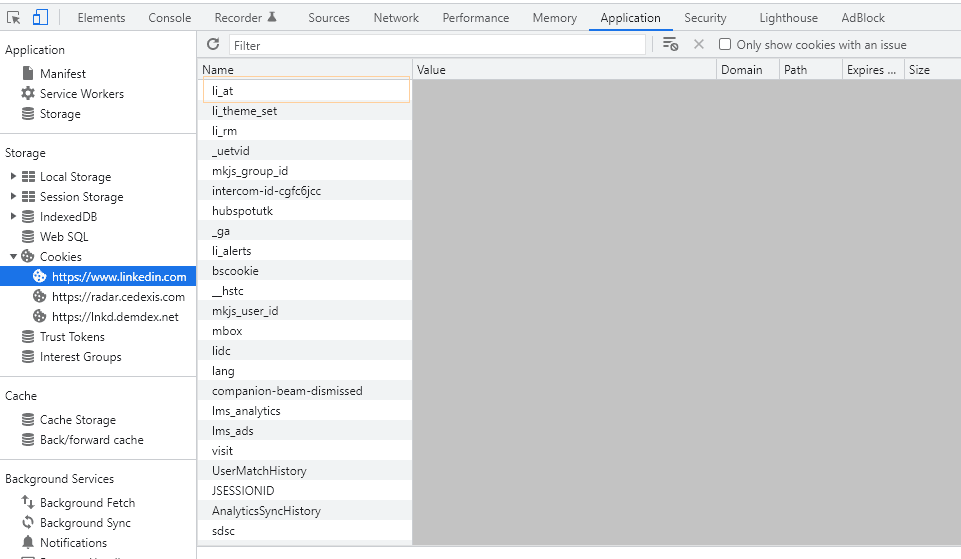The width and height of the screenshot is (961, 559).
Task: Click the Storage database icon under Application
Action: (28, 113)
